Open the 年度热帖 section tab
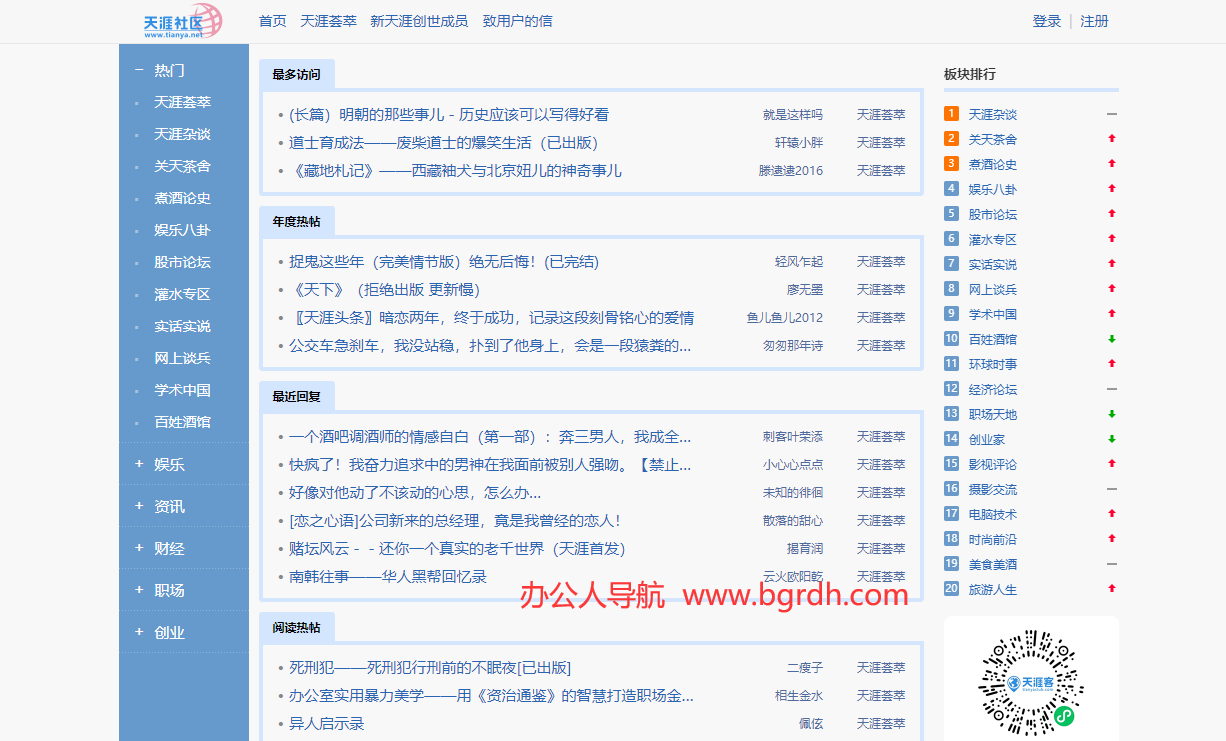The image size is (1226, 741). click(297, 222)
